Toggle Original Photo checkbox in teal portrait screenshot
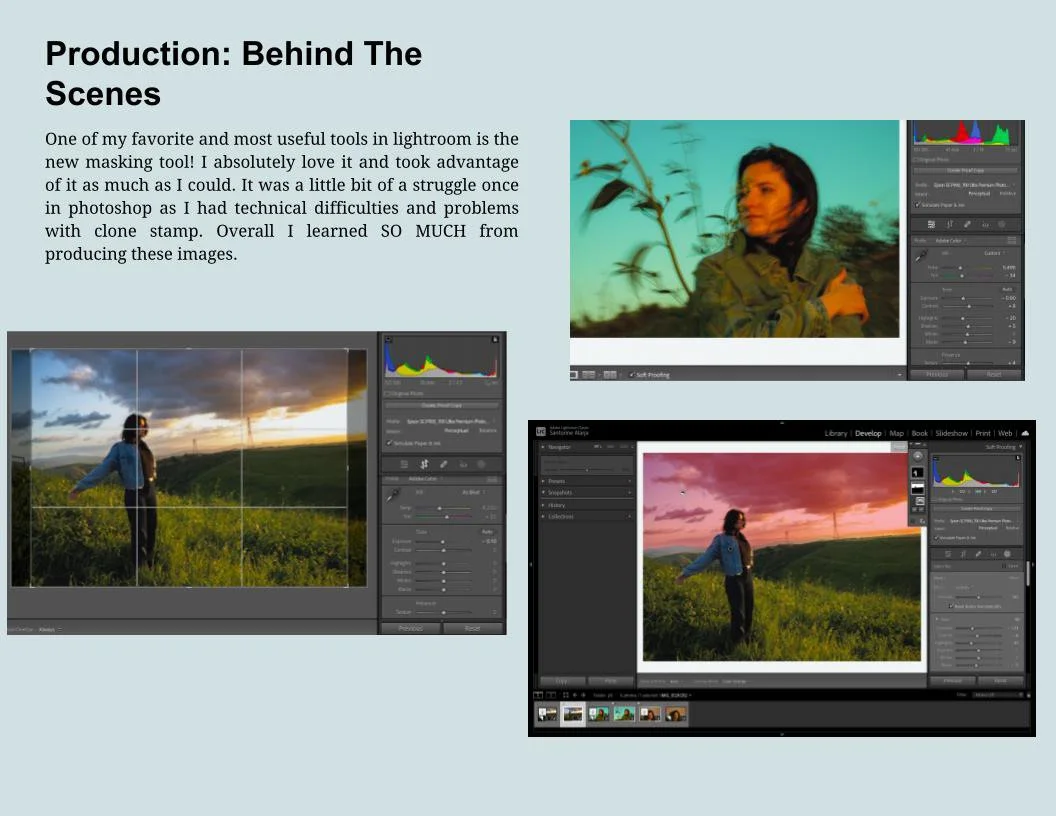1056x816 pixels. [x=915, y=160]
